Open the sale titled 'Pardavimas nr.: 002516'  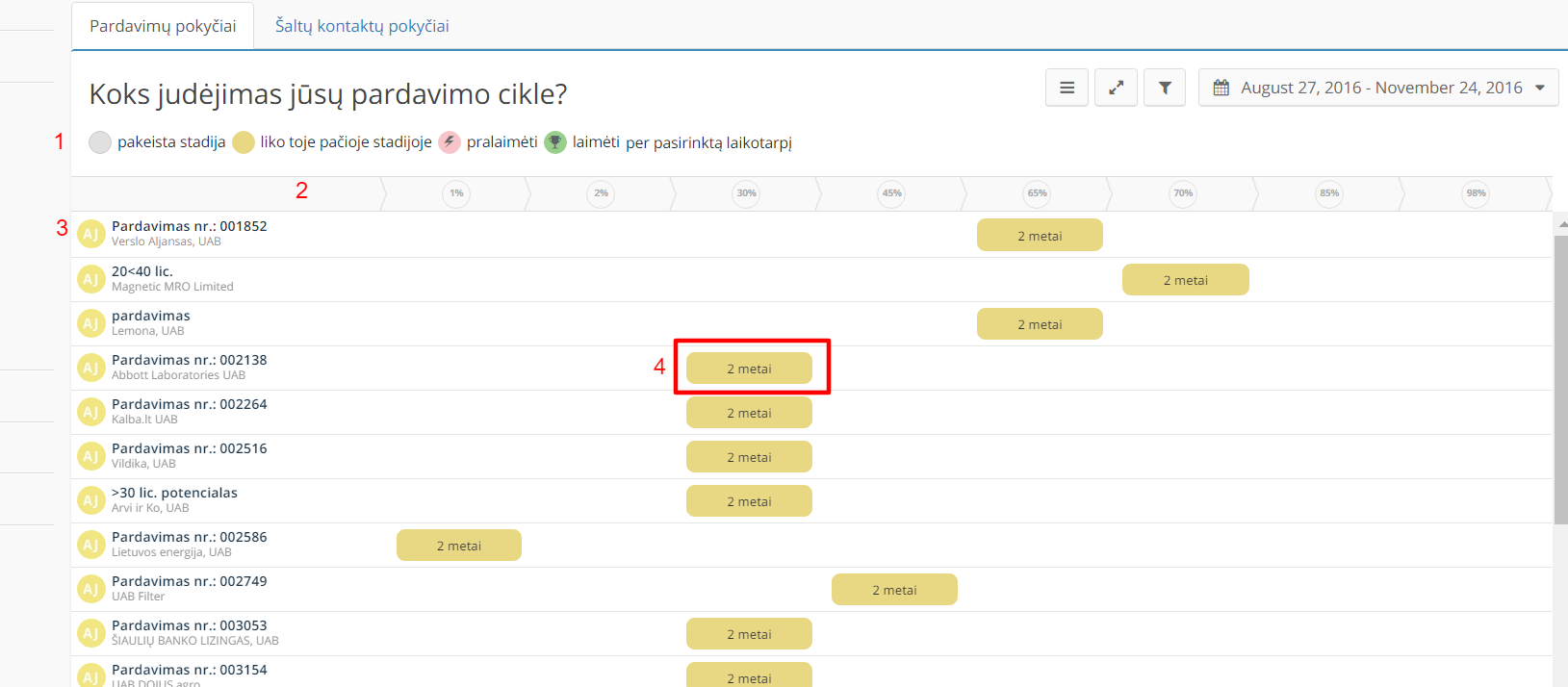pos(190,448)
